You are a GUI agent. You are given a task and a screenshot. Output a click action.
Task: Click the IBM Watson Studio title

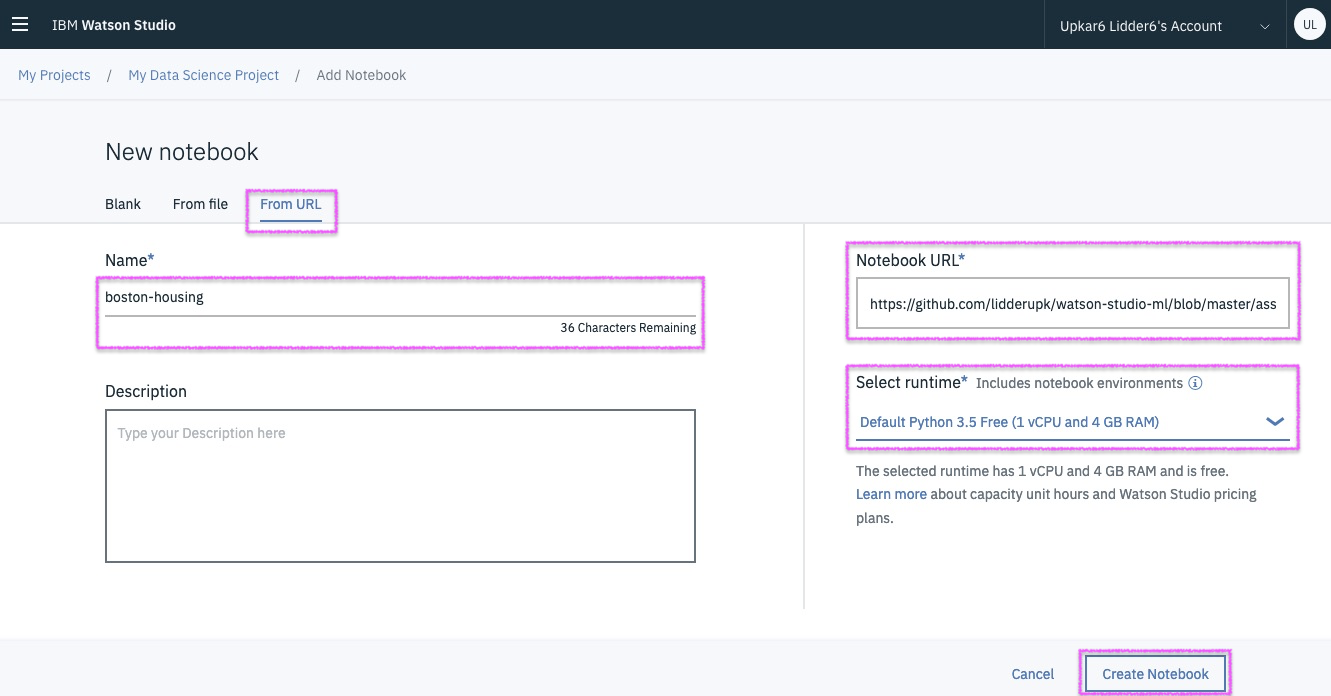tap(114, 25)
